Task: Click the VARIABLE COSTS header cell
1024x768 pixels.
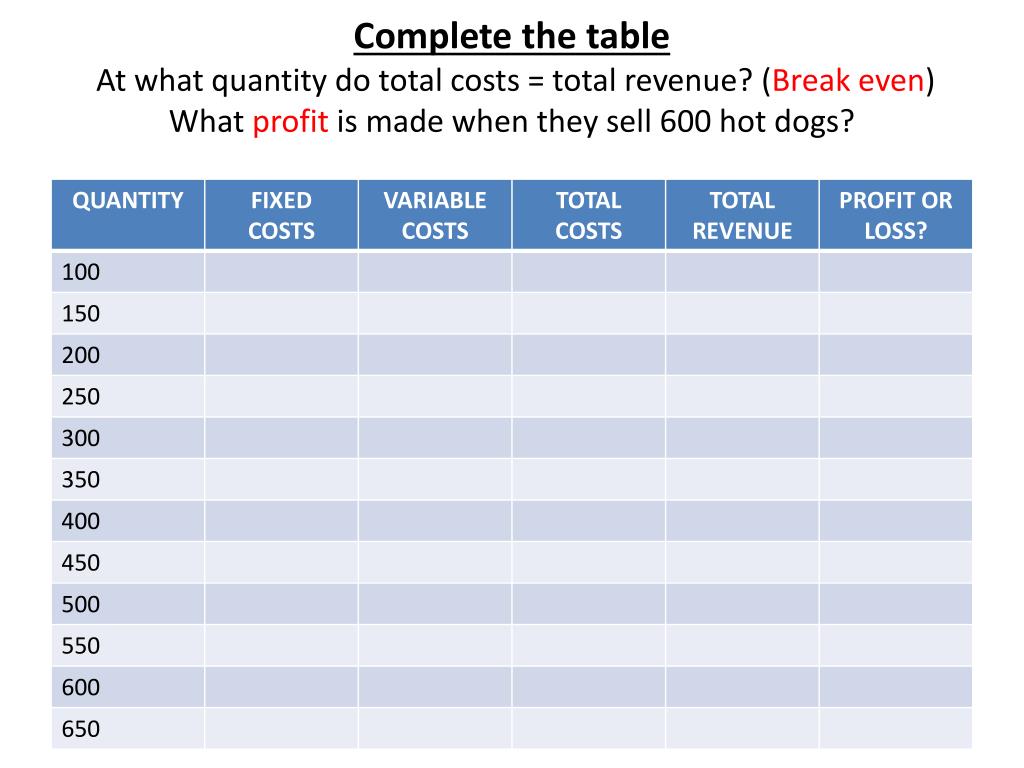Action: tap(435, 215)
